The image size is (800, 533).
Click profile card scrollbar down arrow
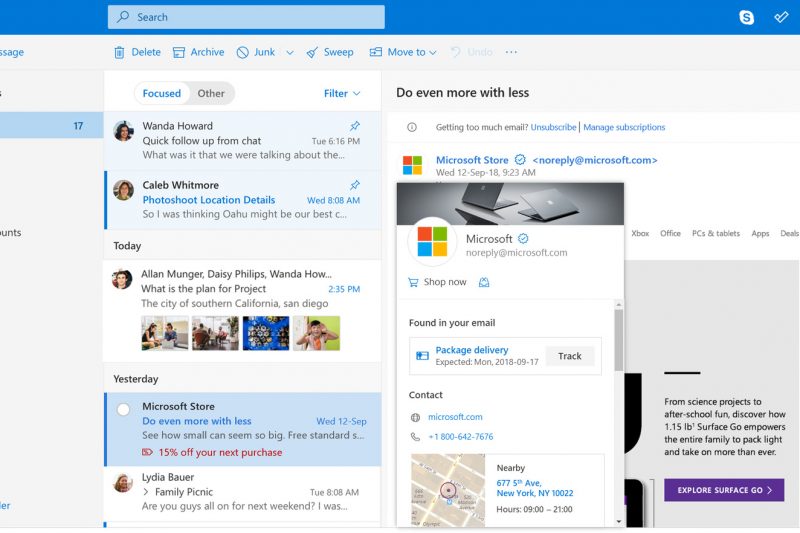coord(618,521)
